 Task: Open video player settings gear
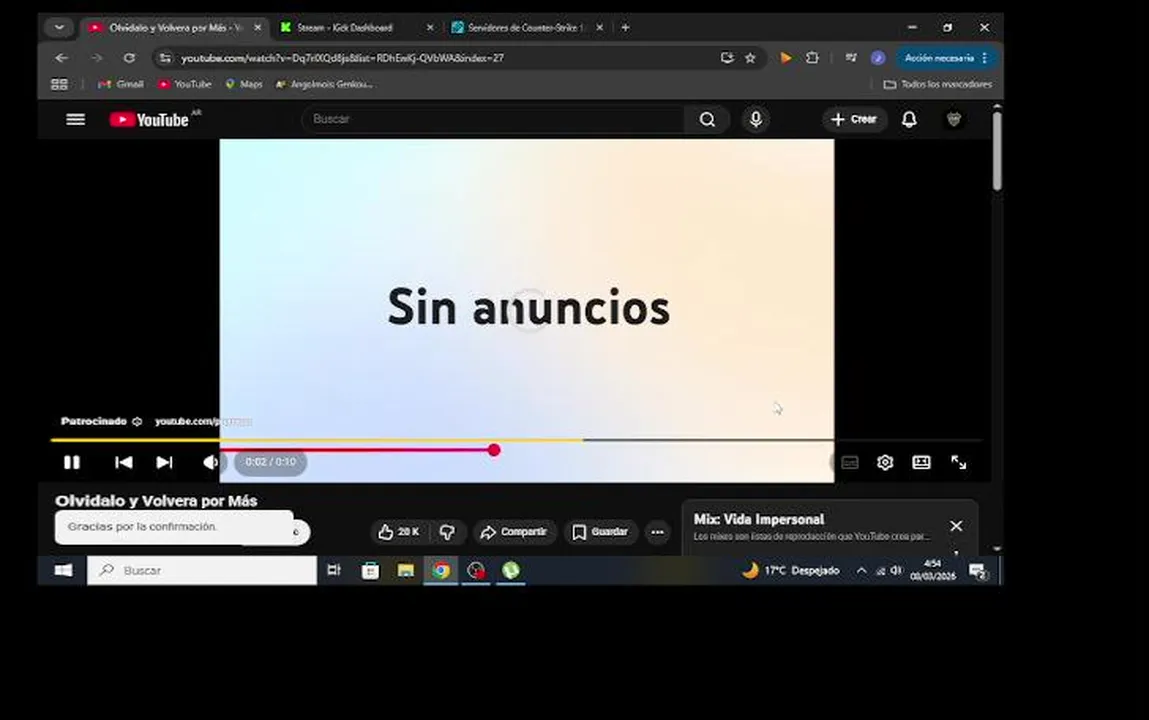[885, 462]
